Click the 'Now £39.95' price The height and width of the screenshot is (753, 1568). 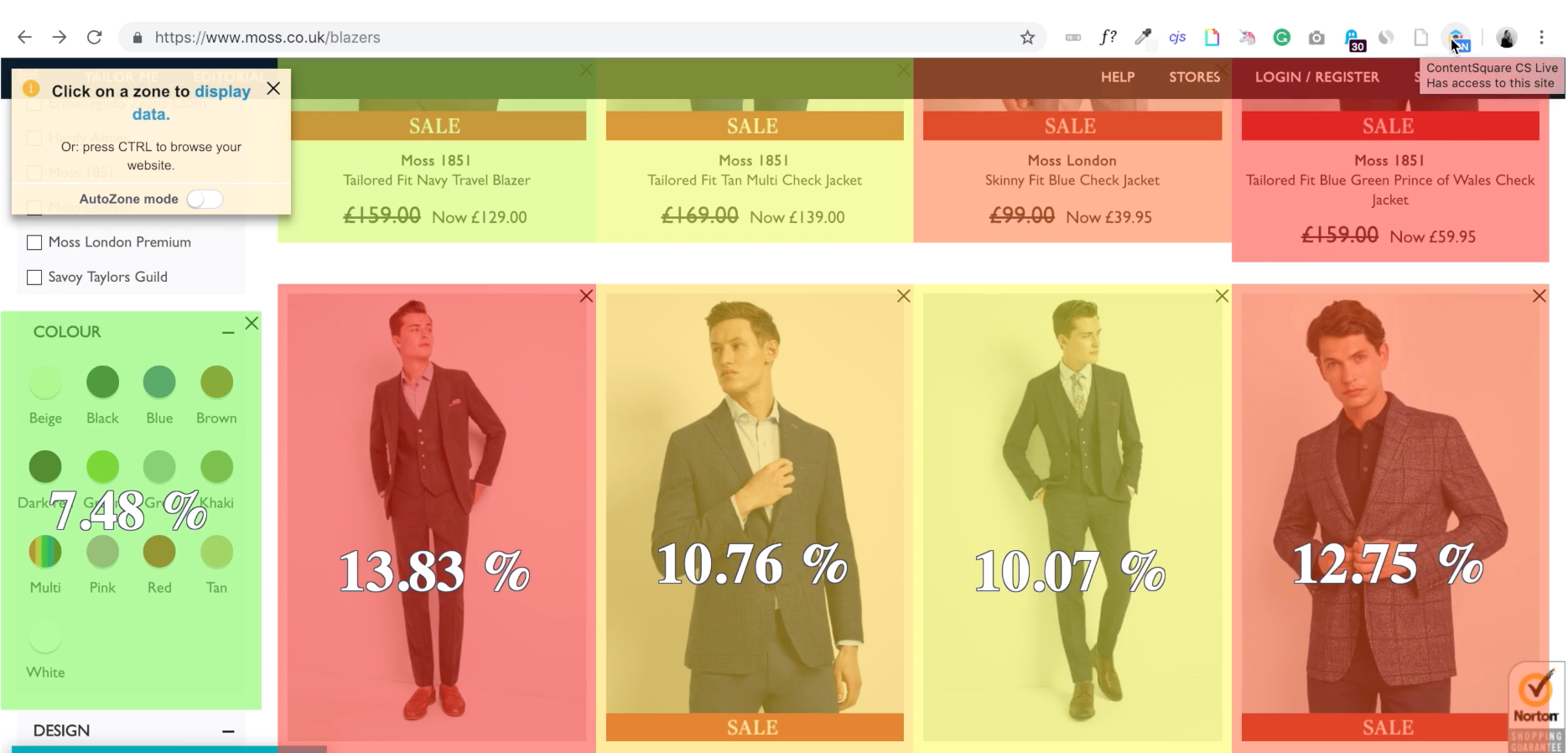tap(1109, 217)
